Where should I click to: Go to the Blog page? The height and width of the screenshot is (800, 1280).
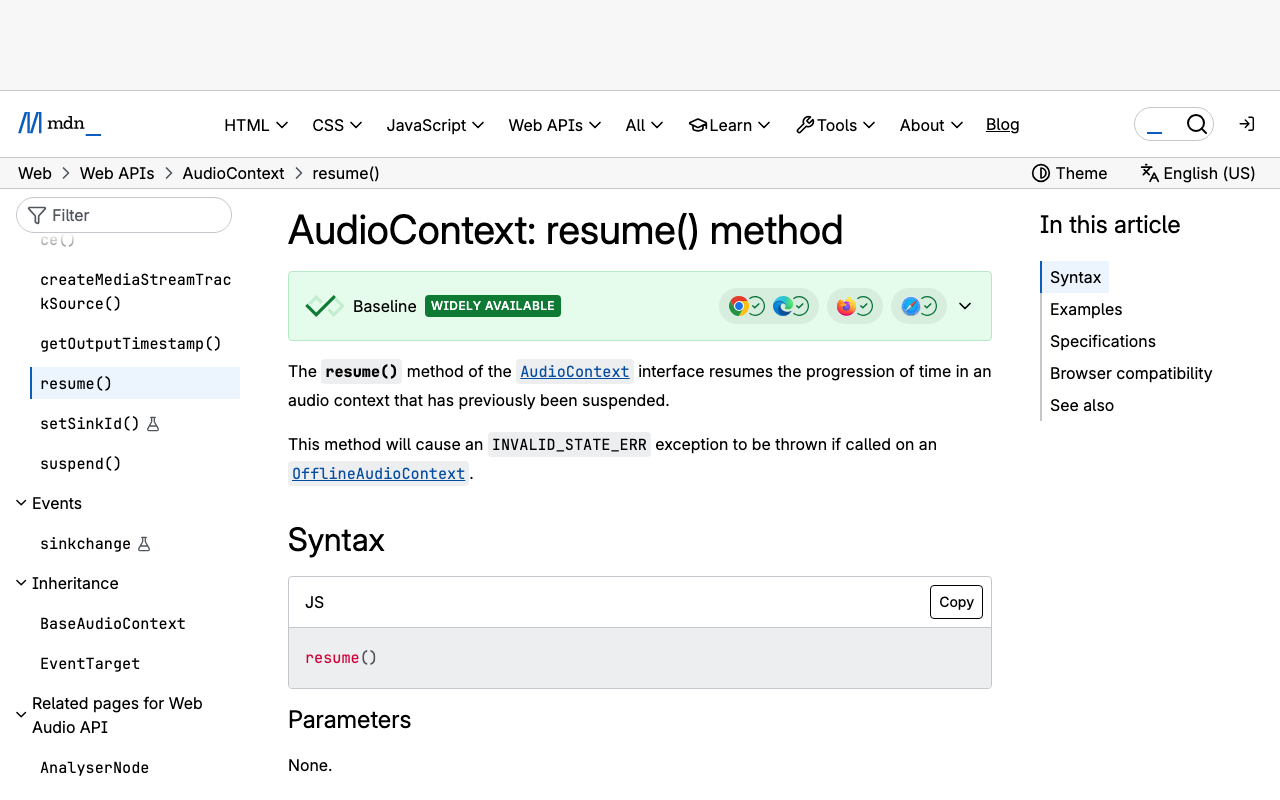[x=1003, y=124]
